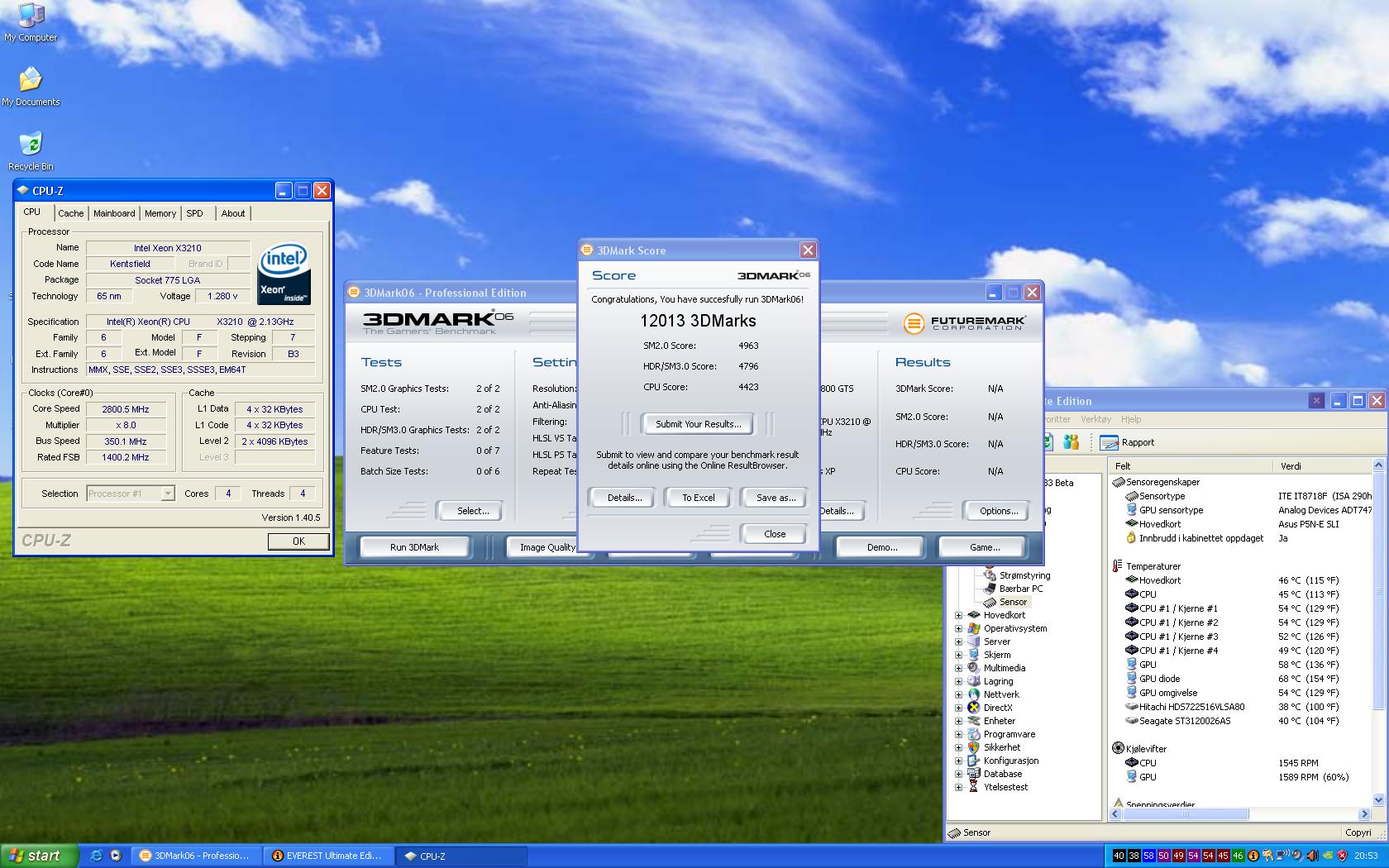Screen dimensions: 1389x868
Task: Expand Multimedia tree node
Action: click(x=958, y=668)
